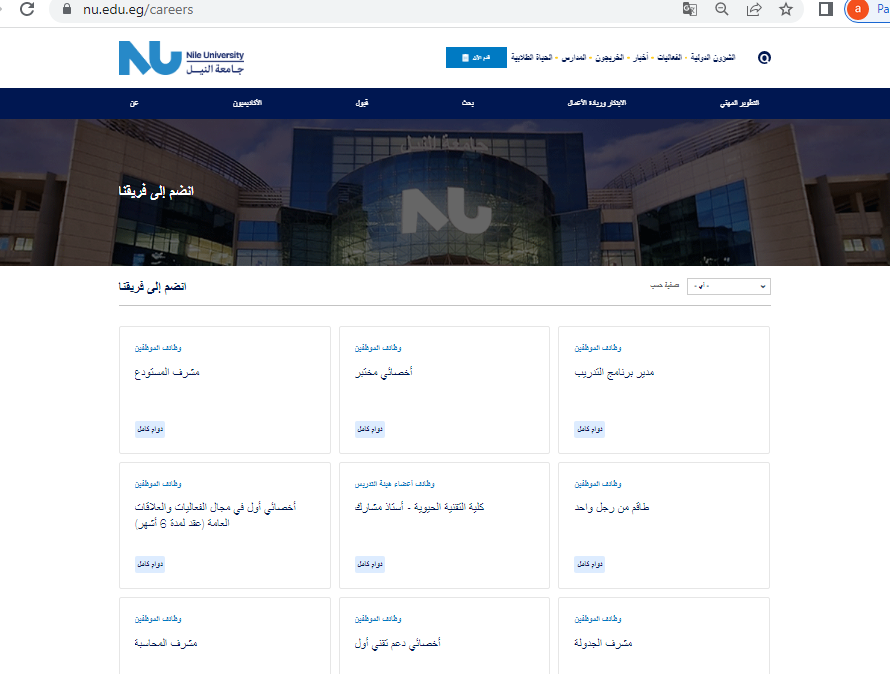Click the blue apply-now button in header
The height and width of the screenshot is (674, 890).
[476, 58]
